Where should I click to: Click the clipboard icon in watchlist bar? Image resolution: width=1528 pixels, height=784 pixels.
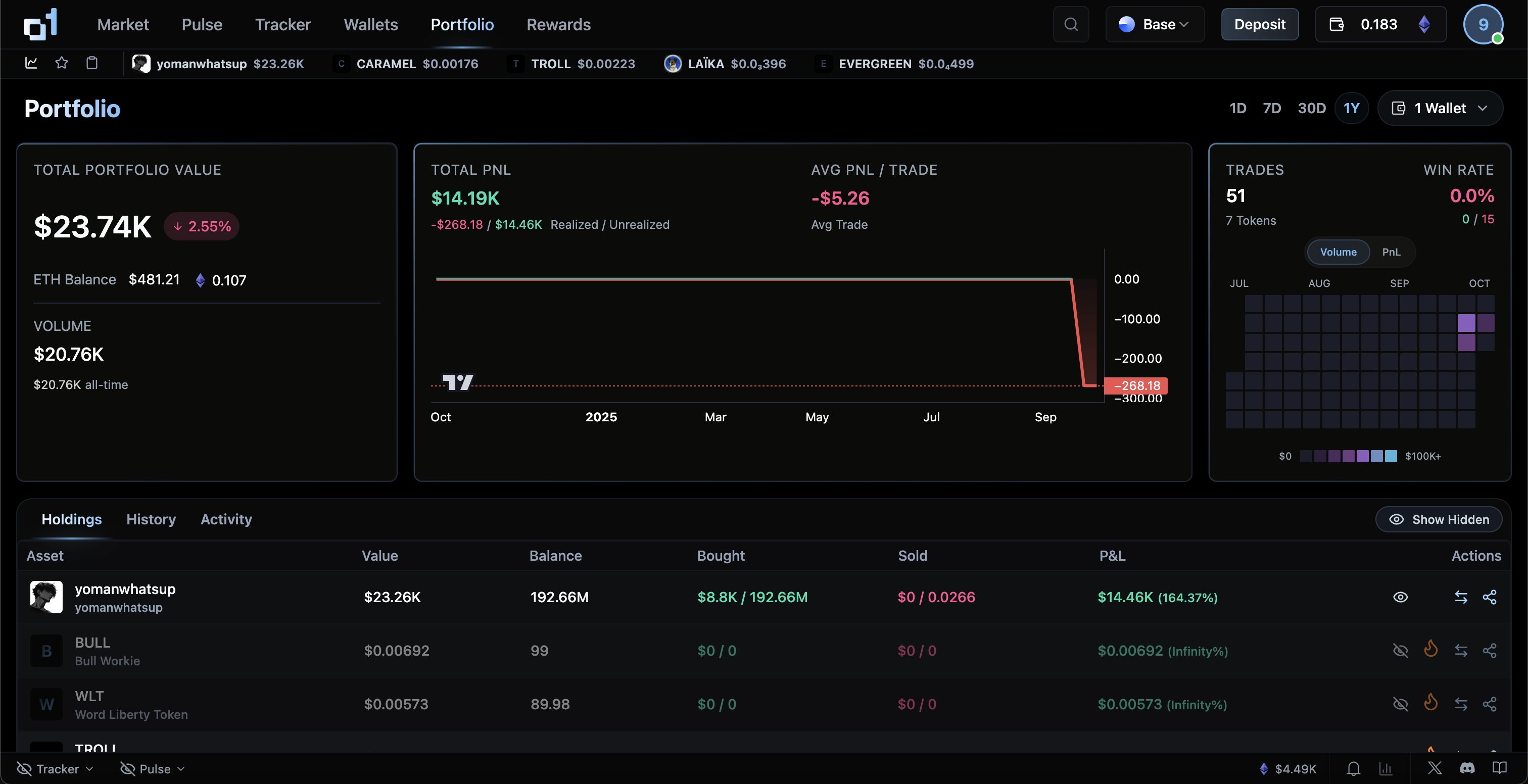(92, 63)
